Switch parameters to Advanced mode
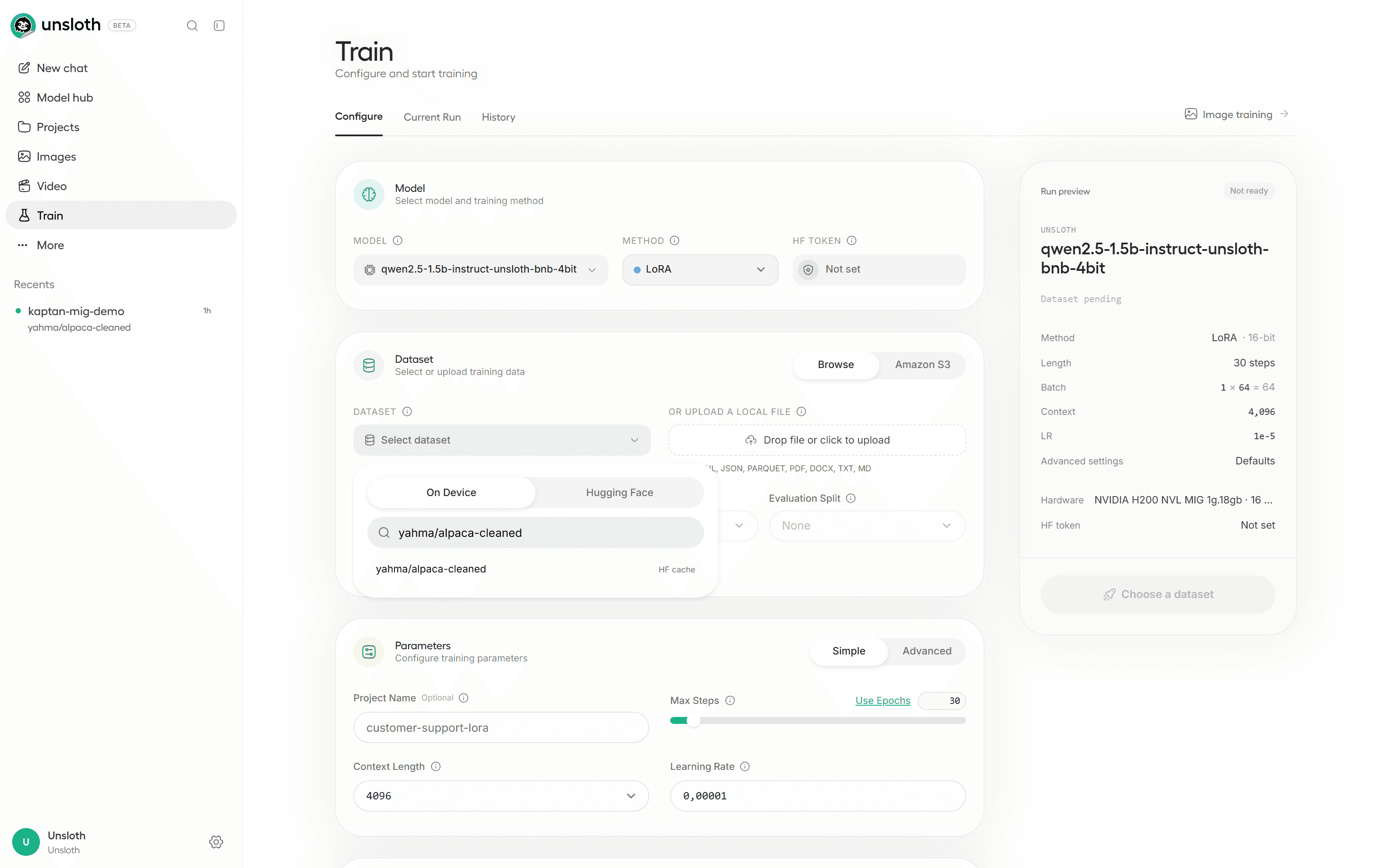The image size is (1389, 868). point(926,651)
